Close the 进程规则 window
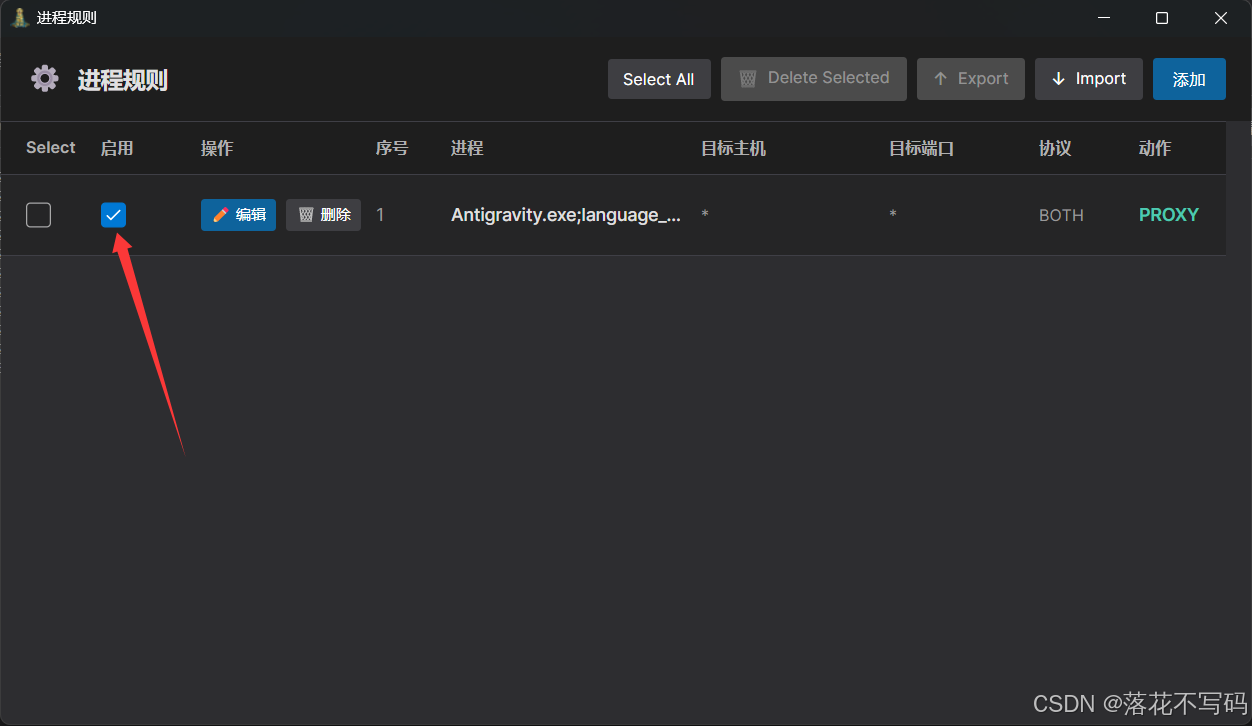Image resolution: width=1252 pixels, height=726 pixels. 1221,18
